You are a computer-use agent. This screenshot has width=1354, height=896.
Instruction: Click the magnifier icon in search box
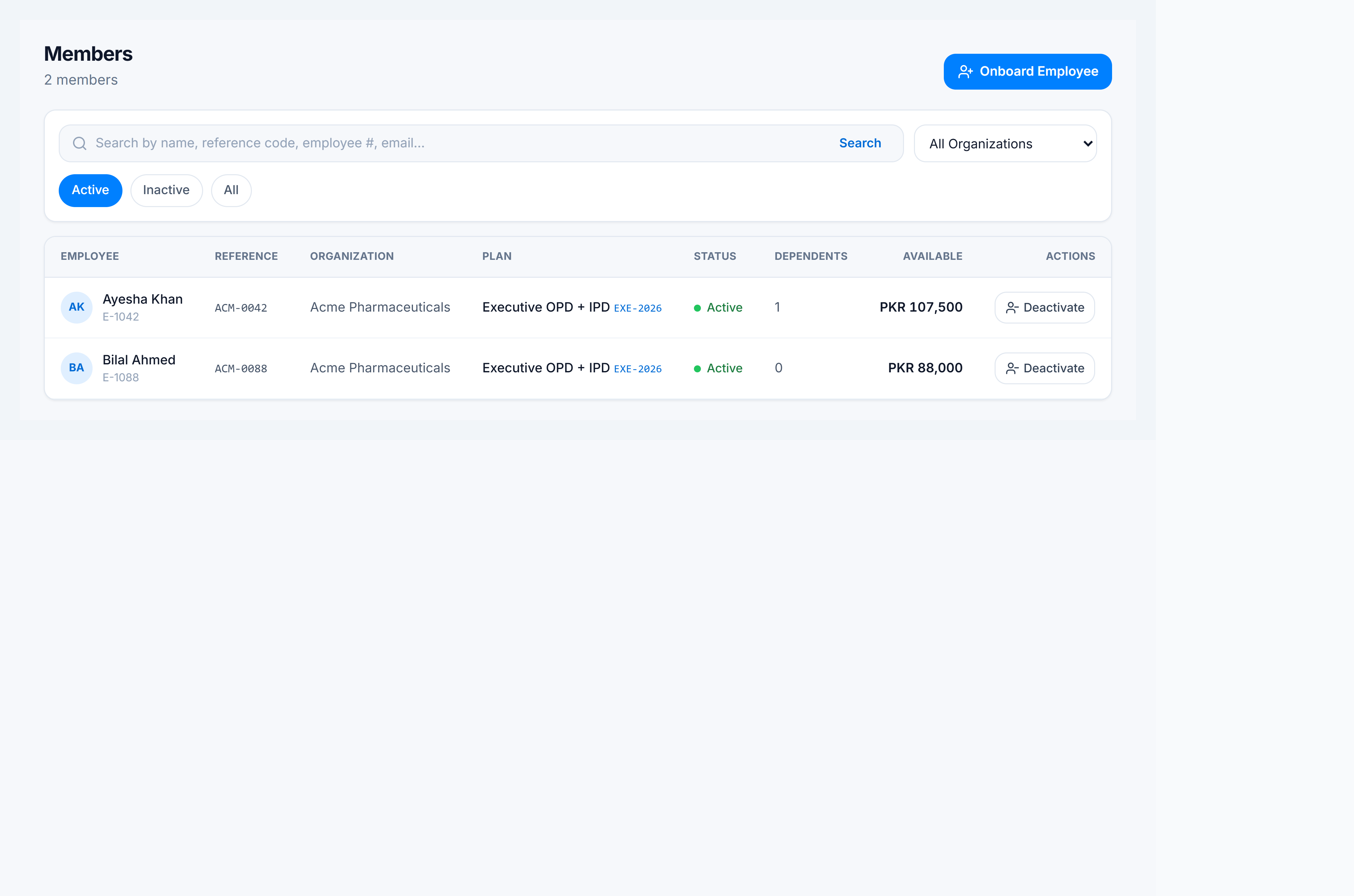[79, 143]
